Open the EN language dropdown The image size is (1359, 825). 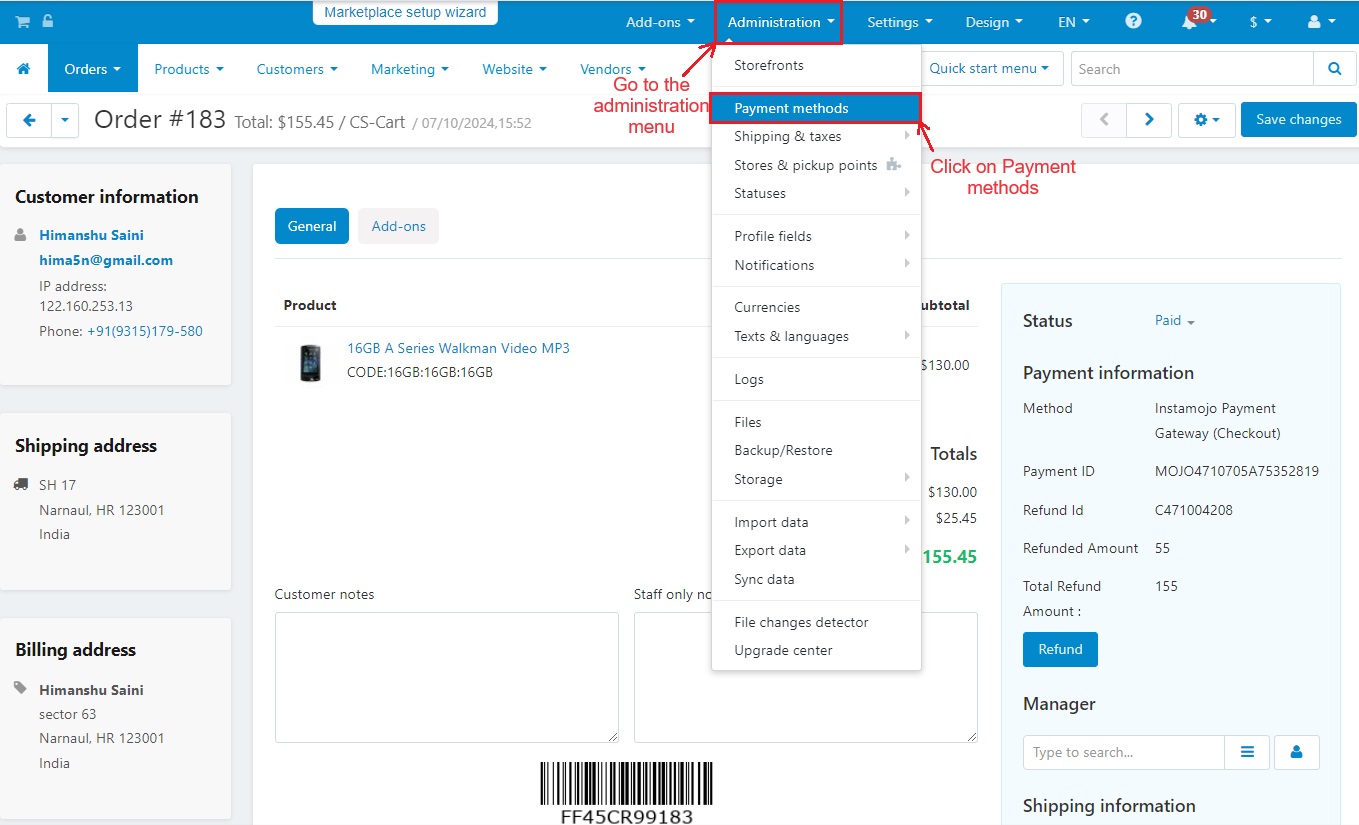pyautogui.click(x=1074, y=22)
